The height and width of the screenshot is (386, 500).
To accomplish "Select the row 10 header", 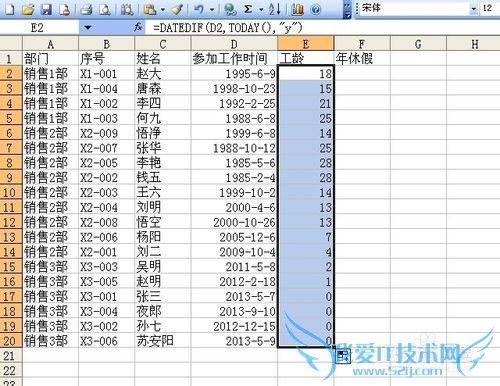I will tap(11, 192).
